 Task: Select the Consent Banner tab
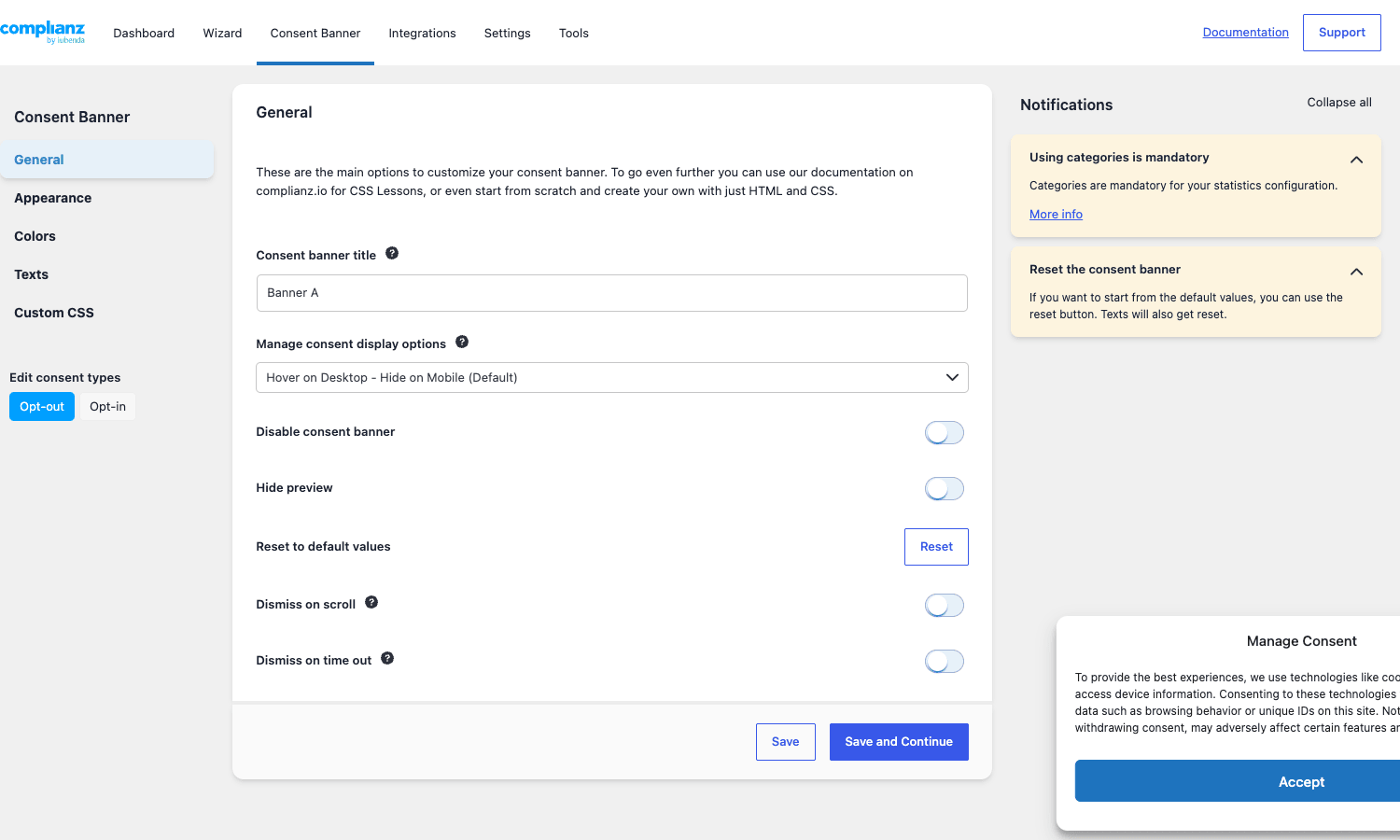pos(315,33)
